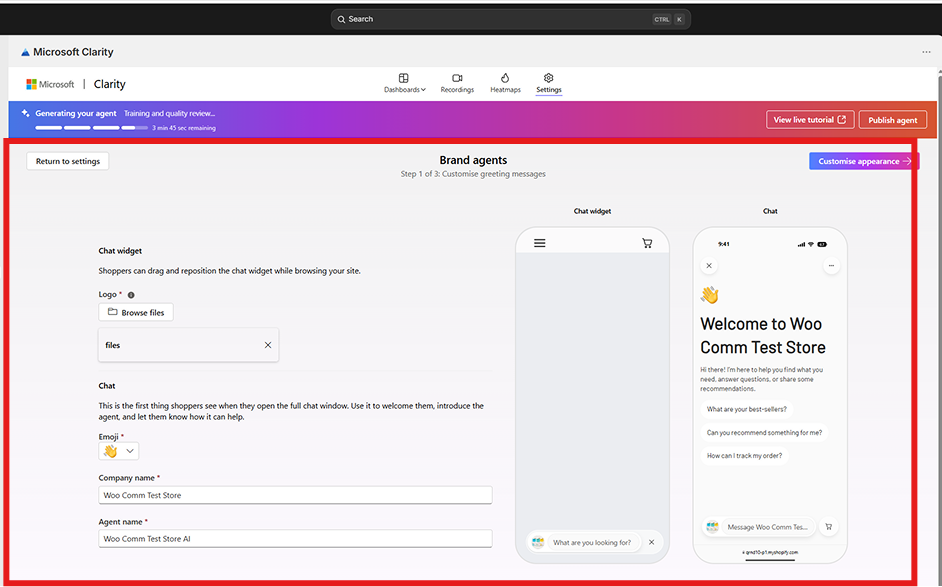Proceed with Customise appearance button
942x587 pixels.
(x=864, y=161)
